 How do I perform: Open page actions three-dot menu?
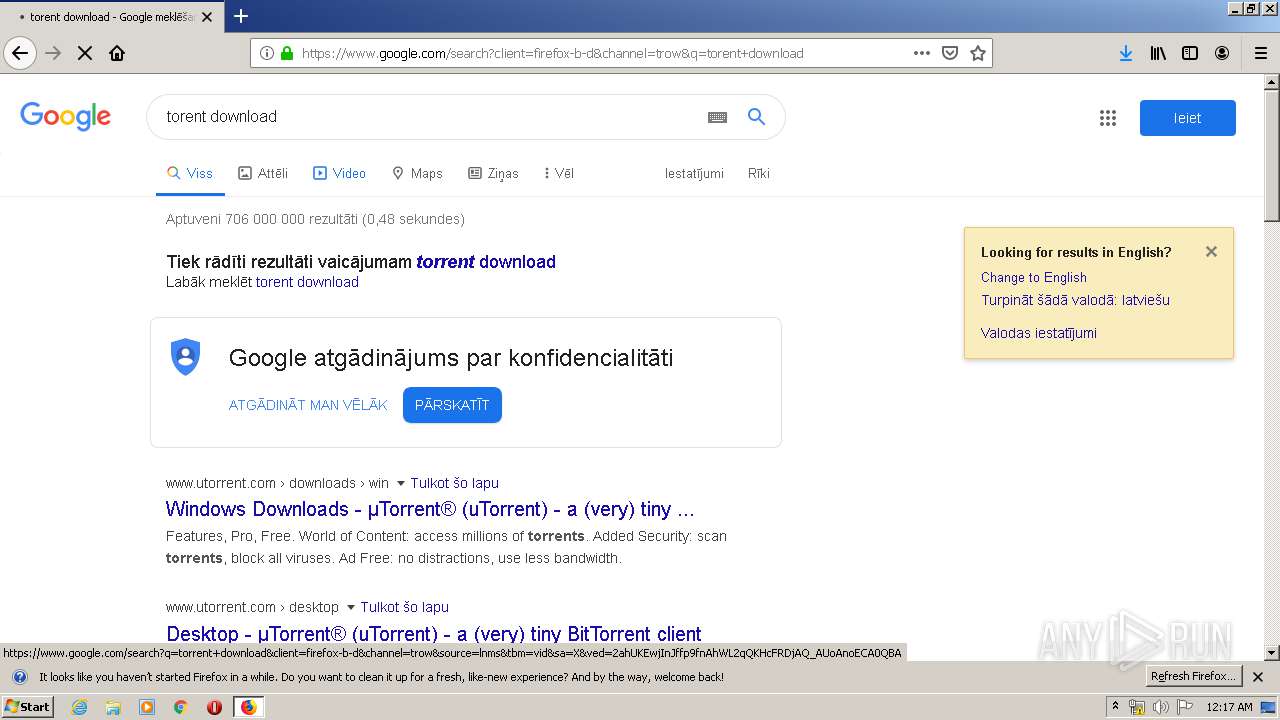point(922,53)
